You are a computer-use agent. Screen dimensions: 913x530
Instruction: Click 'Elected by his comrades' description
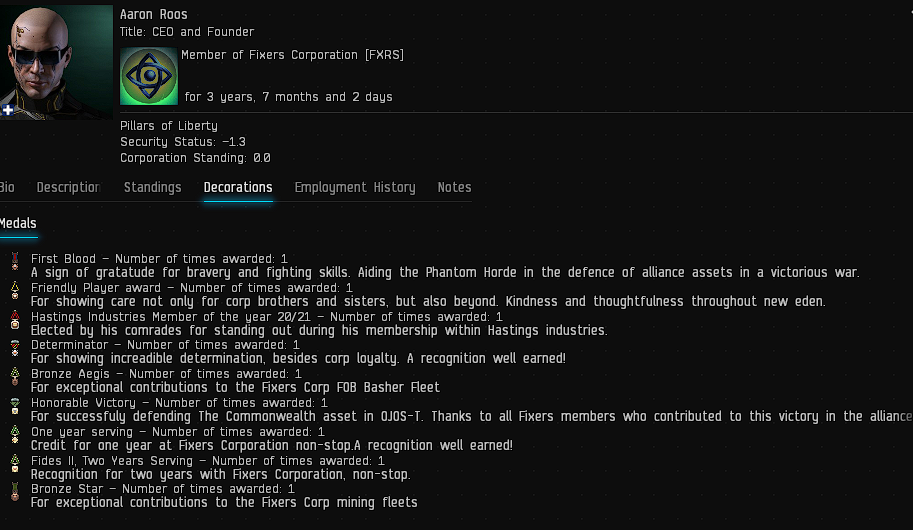point(319,330)
